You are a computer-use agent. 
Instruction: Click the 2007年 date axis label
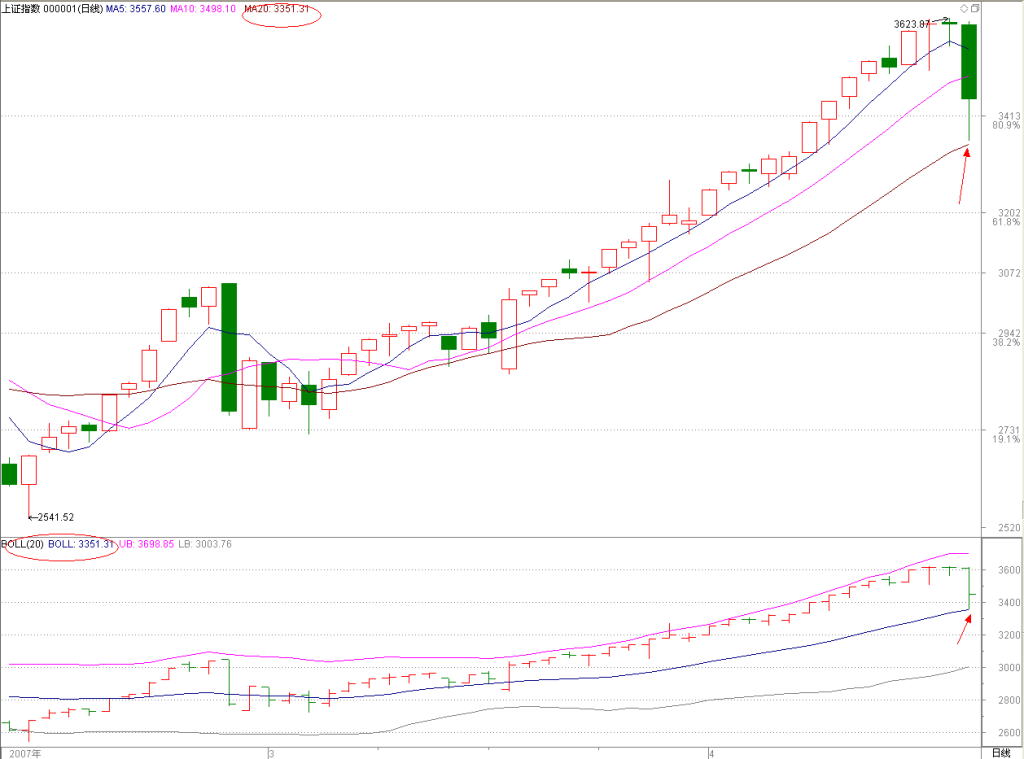pyautogui.click(x=25, y=753)
